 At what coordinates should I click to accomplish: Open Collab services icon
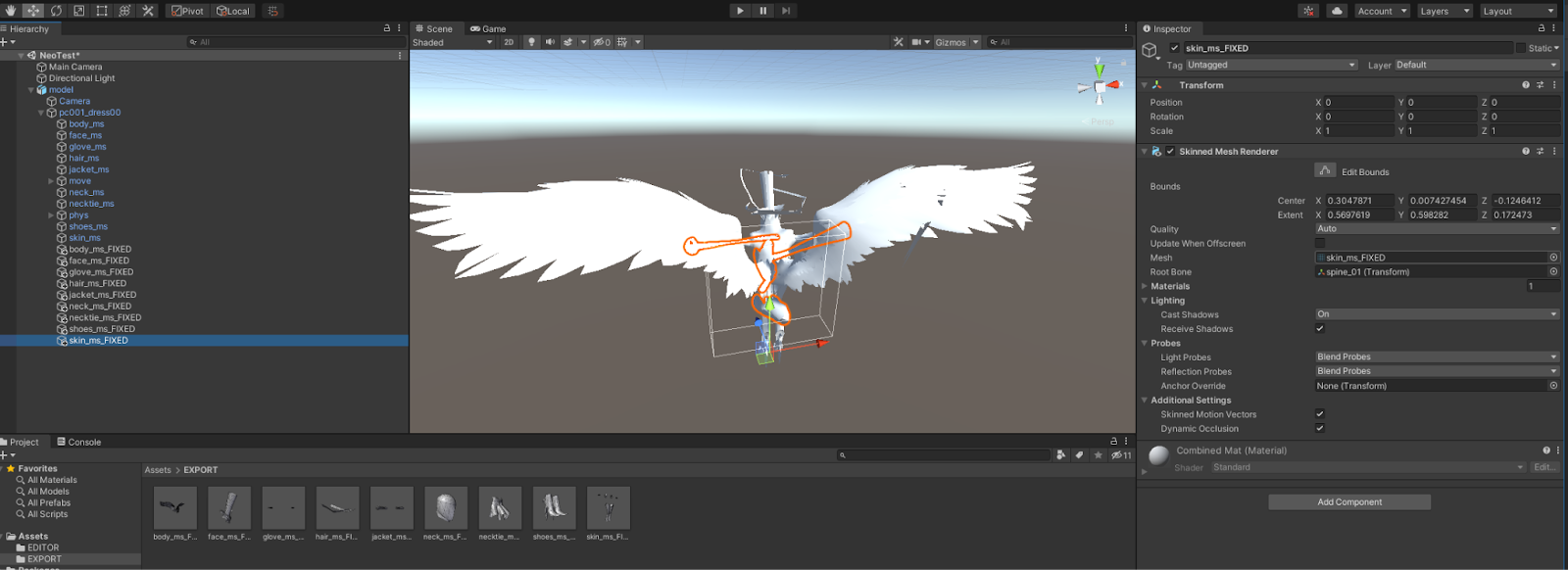(x=1309, y=11)
